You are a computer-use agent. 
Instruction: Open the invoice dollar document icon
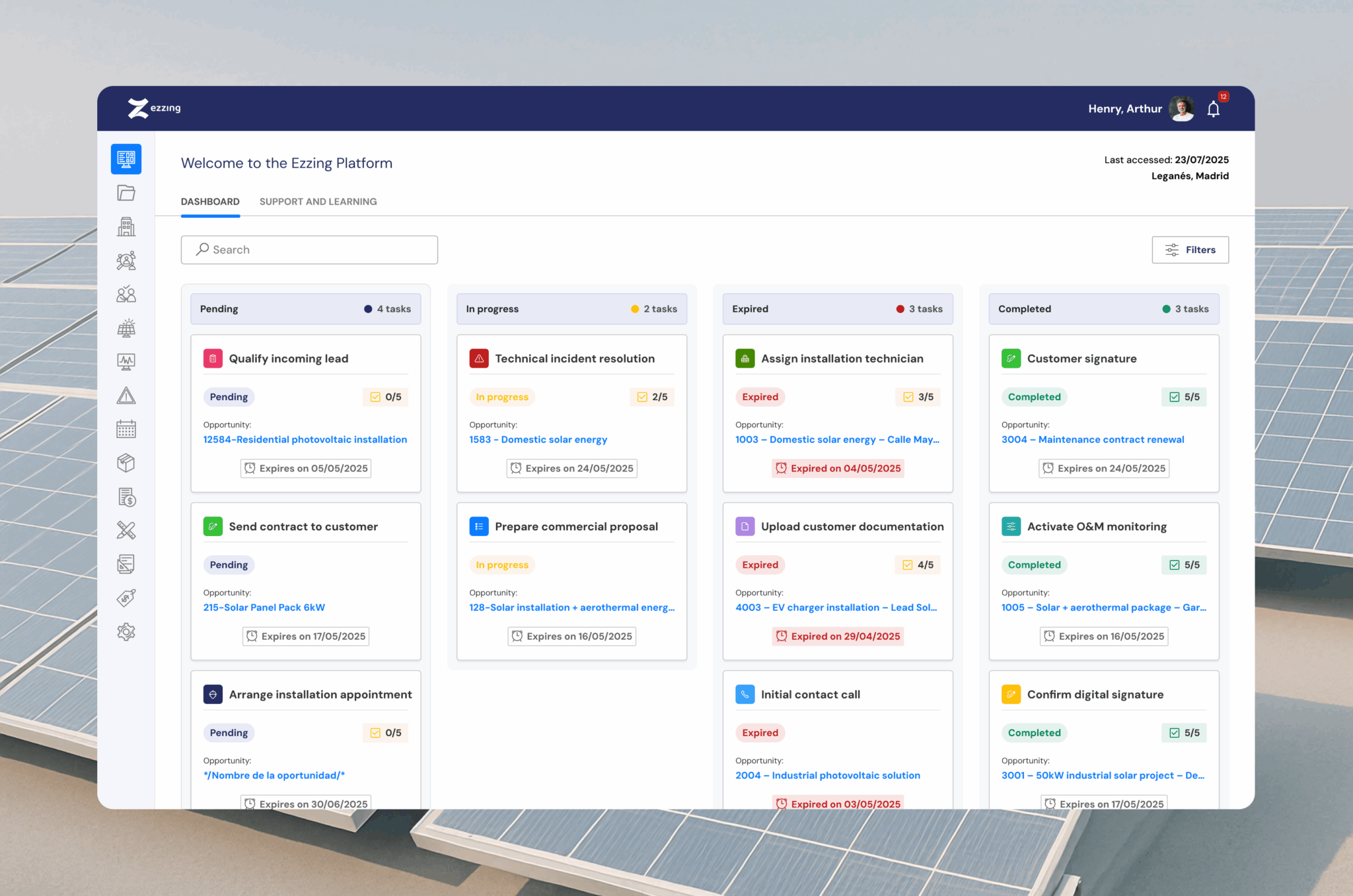click(x=126, y=497)
